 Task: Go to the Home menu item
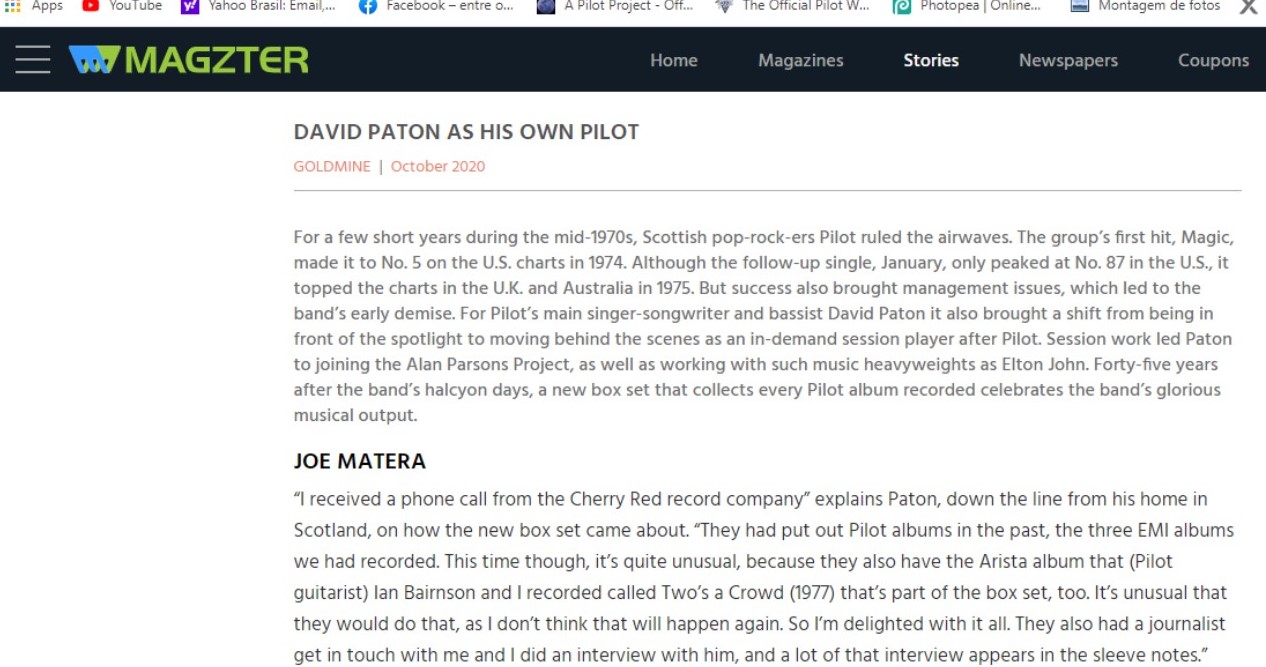tap(674, 60)
